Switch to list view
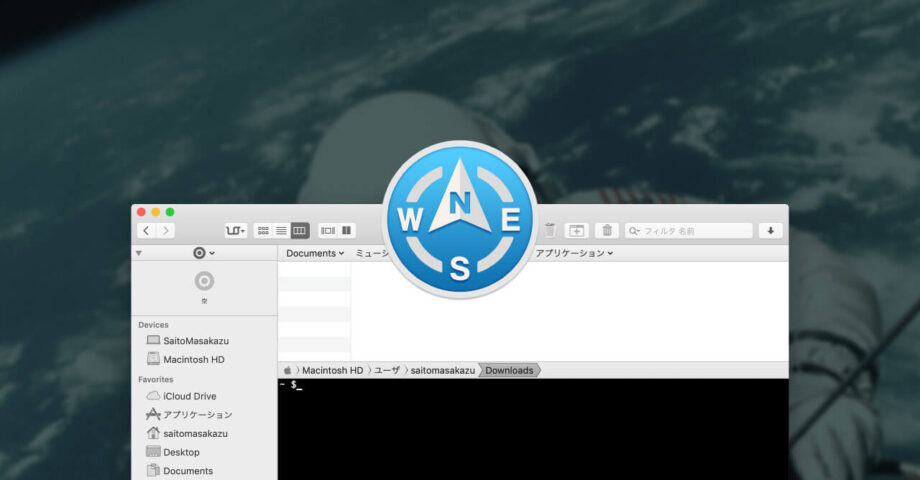 281,231
